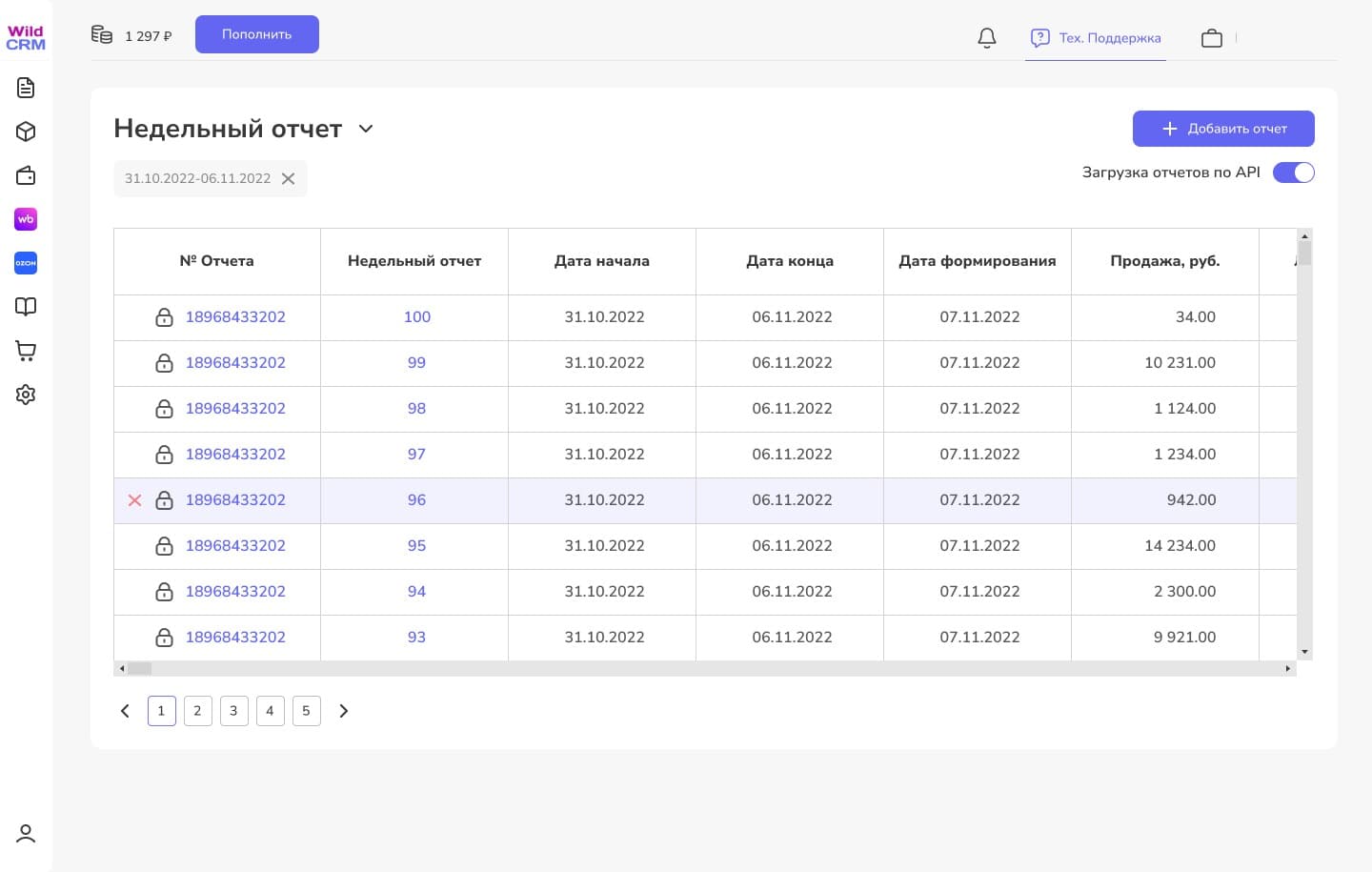Click scroll-right arrow of horizontal scrollbar

click(x=1288, y=669)
